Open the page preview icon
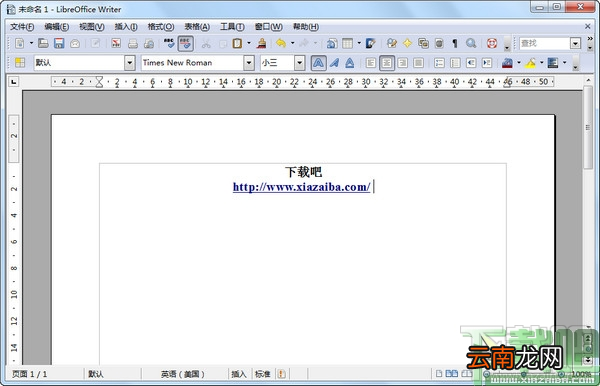 (149, 43)
